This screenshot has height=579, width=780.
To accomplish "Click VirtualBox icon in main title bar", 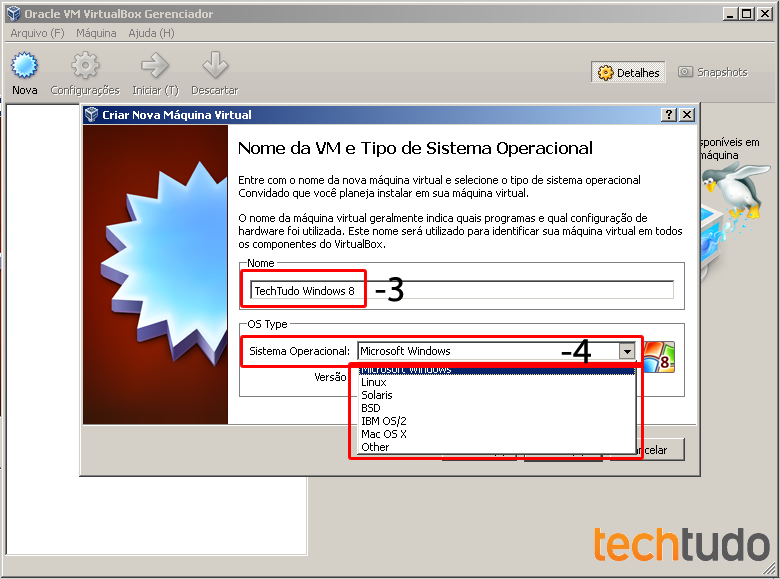I will point(14,14).
